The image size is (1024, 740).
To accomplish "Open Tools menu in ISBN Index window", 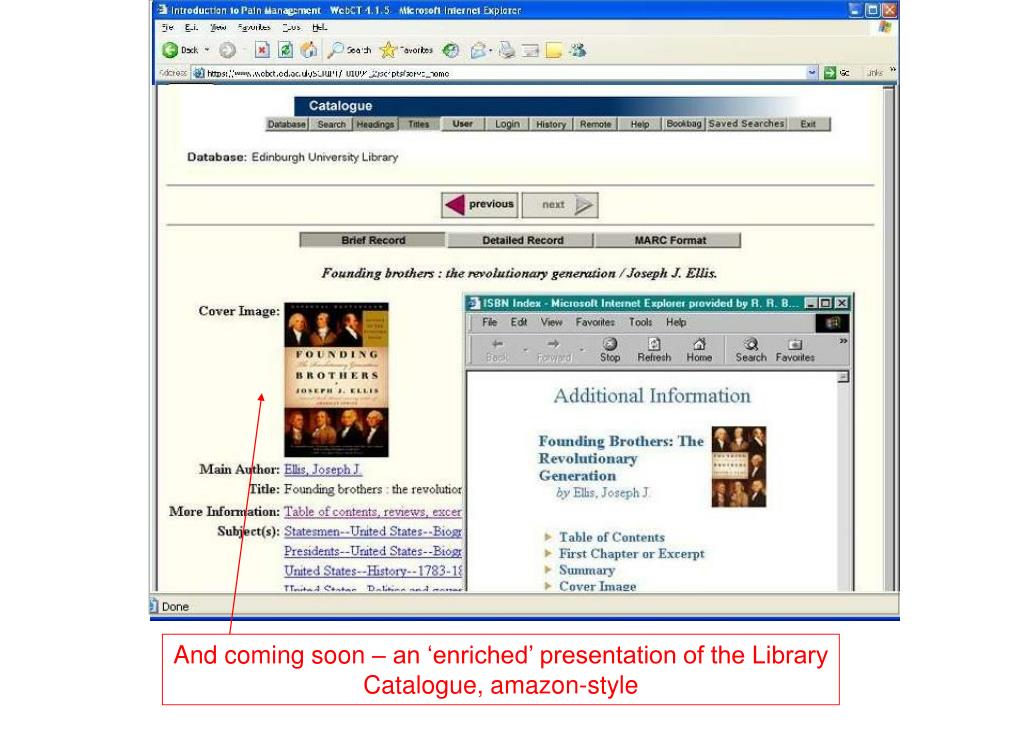I will tap(640, 322).
